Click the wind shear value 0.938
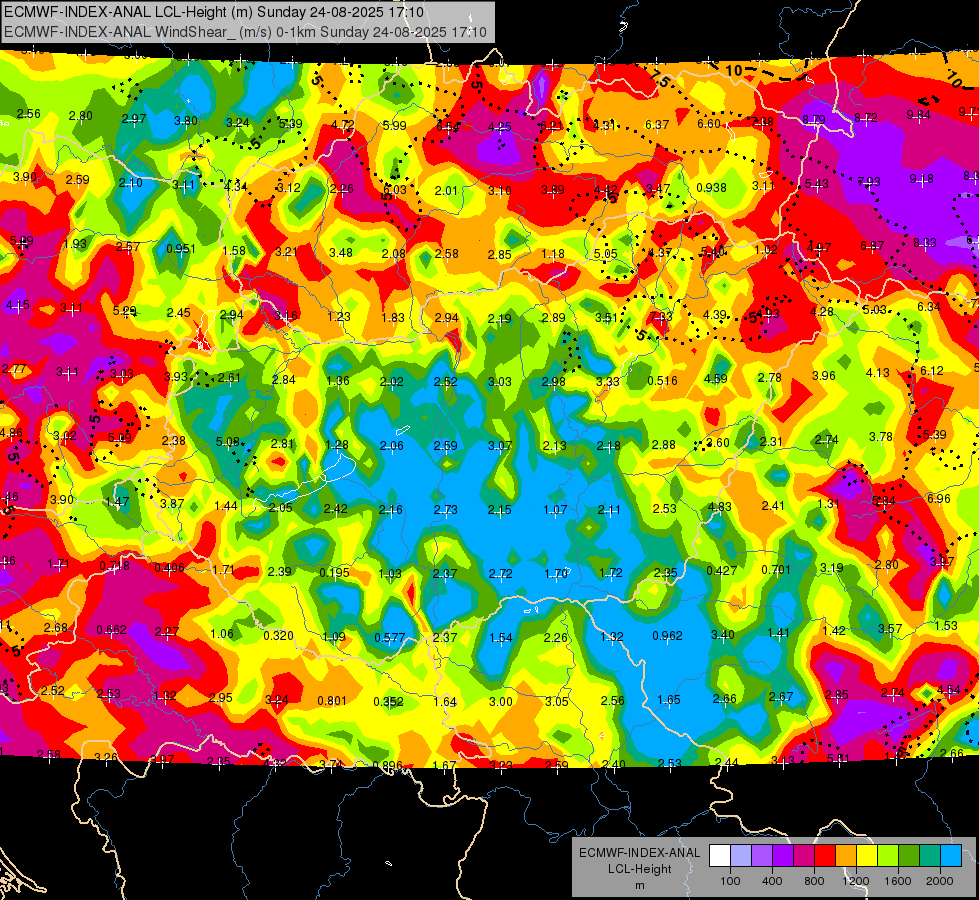 (711, 187)
